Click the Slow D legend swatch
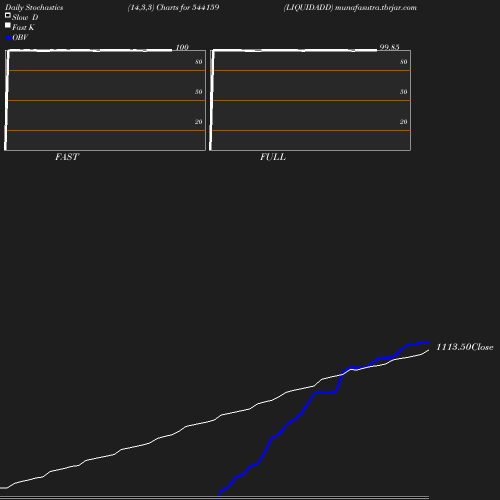Viewport: 500px width, 500px height. (x=8, y=15)
